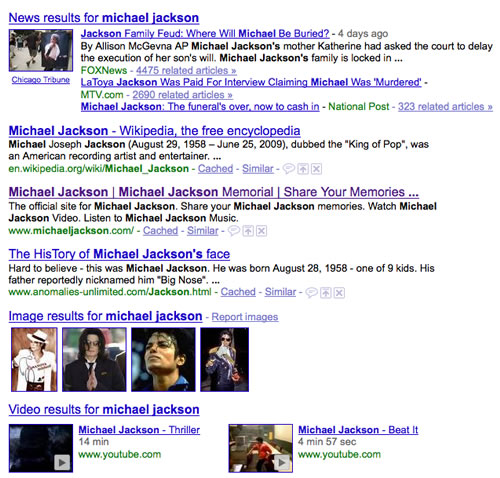Open Michael Jackson Memorial official site
The image size is (500, 478).
coord(213,192)
